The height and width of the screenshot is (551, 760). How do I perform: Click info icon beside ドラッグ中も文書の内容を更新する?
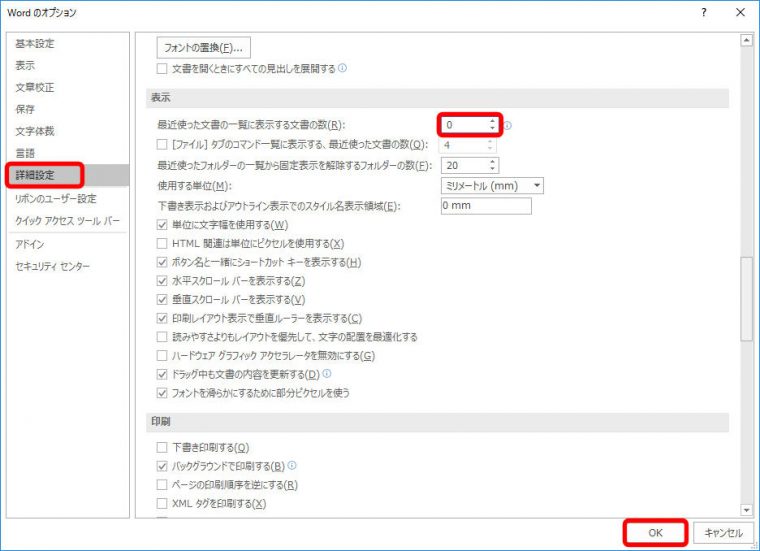click(x=327, y=374)
